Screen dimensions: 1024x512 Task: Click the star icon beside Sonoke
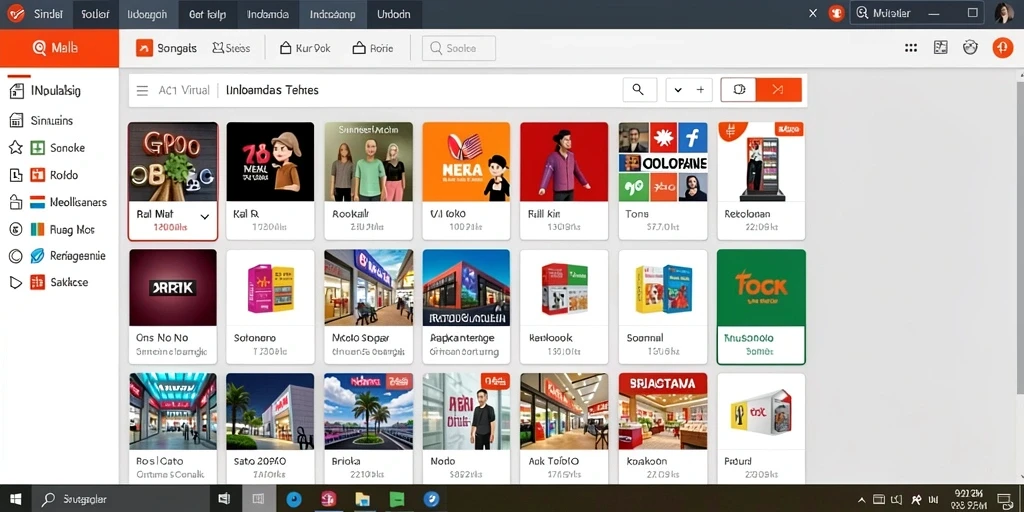coord(16,148)
